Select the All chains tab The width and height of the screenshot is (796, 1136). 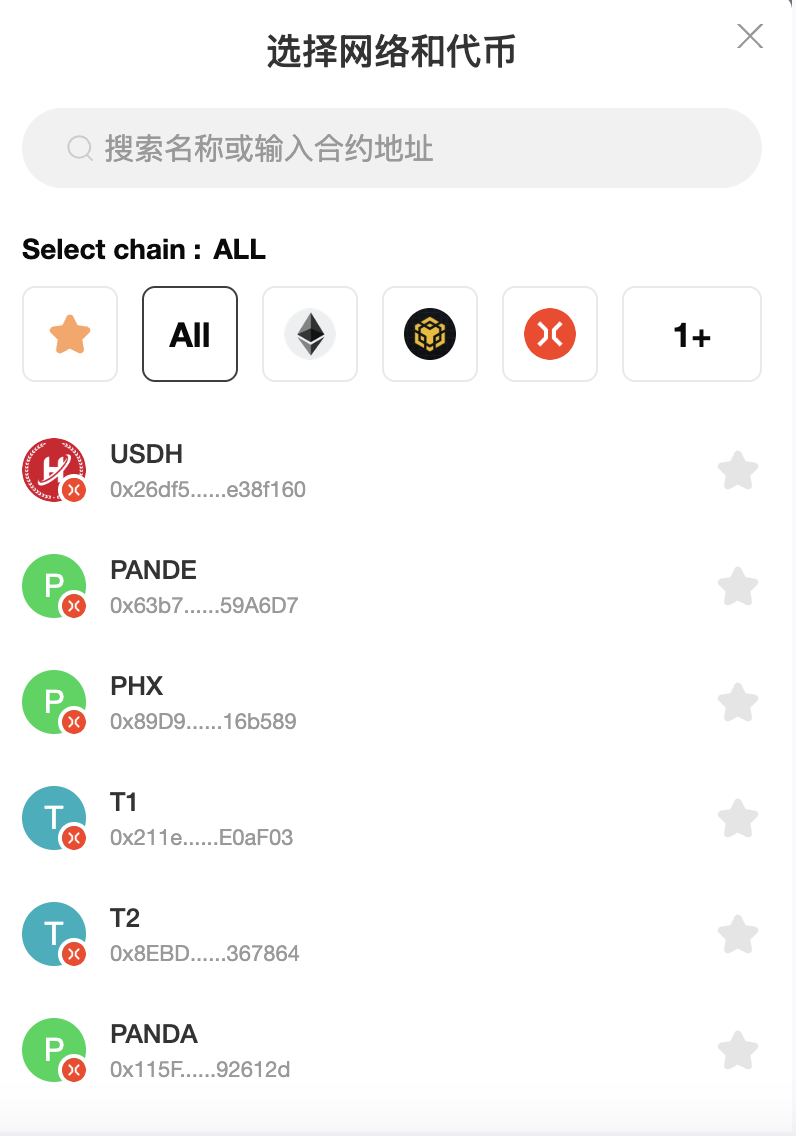pyautogui.click(x=190, y=334)
